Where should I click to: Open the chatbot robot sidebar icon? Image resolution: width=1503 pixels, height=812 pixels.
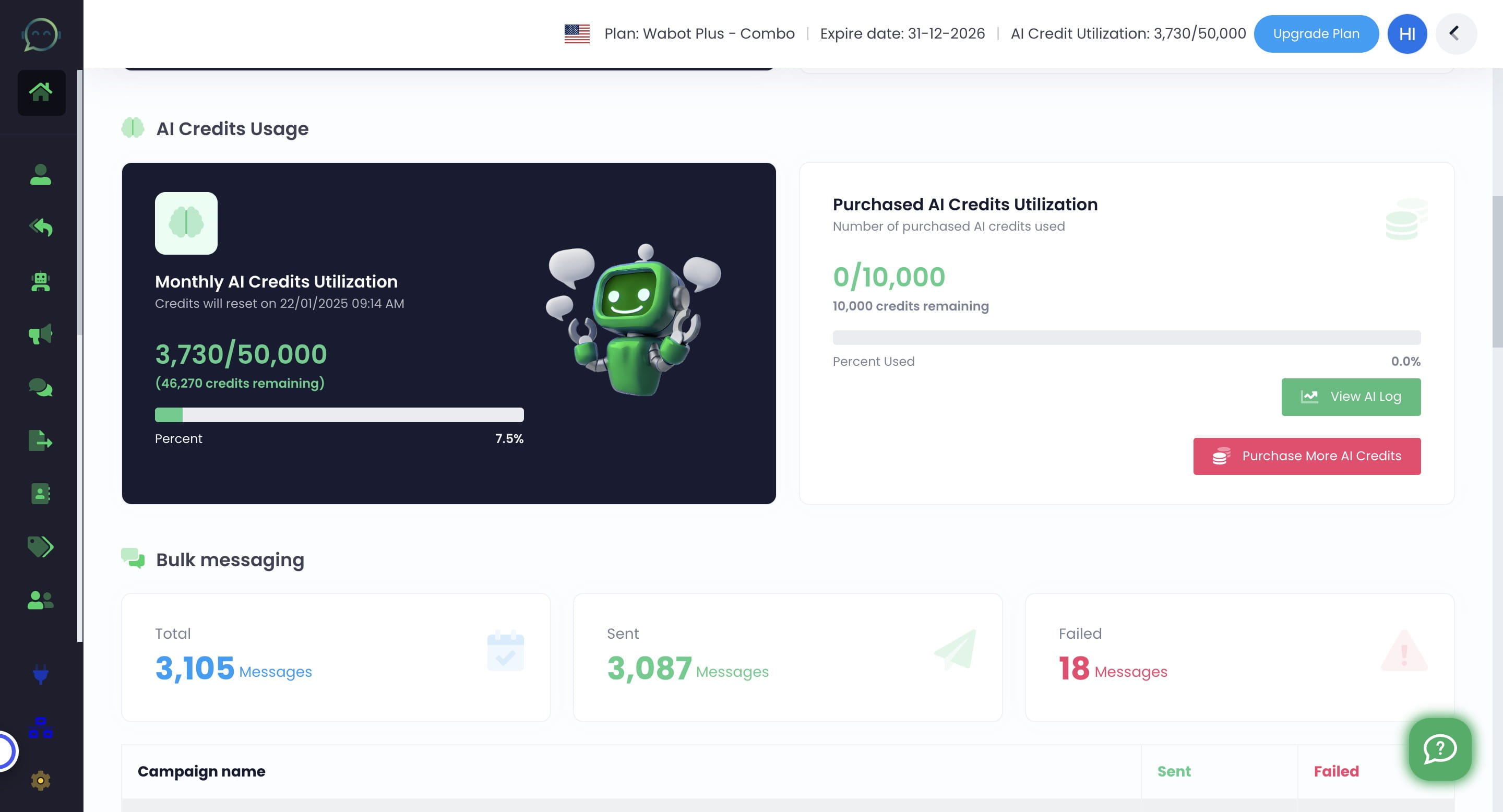40,282
